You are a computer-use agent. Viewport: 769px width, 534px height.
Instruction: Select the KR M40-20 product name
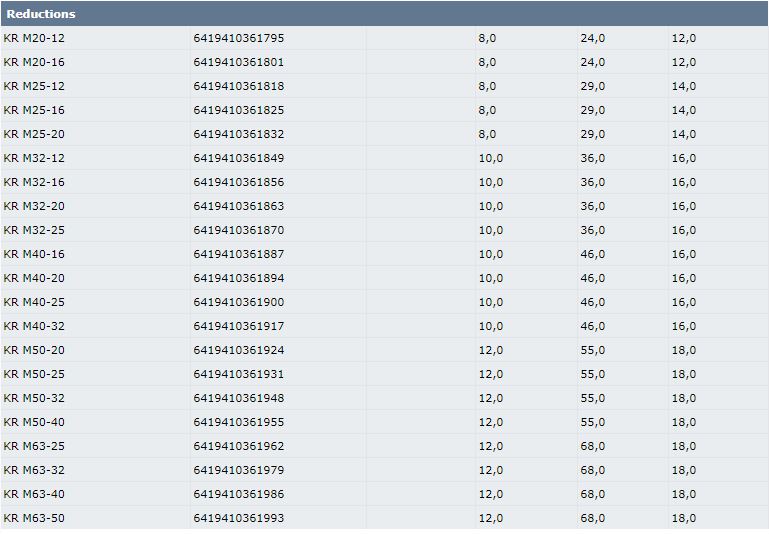tap(34, 279)
